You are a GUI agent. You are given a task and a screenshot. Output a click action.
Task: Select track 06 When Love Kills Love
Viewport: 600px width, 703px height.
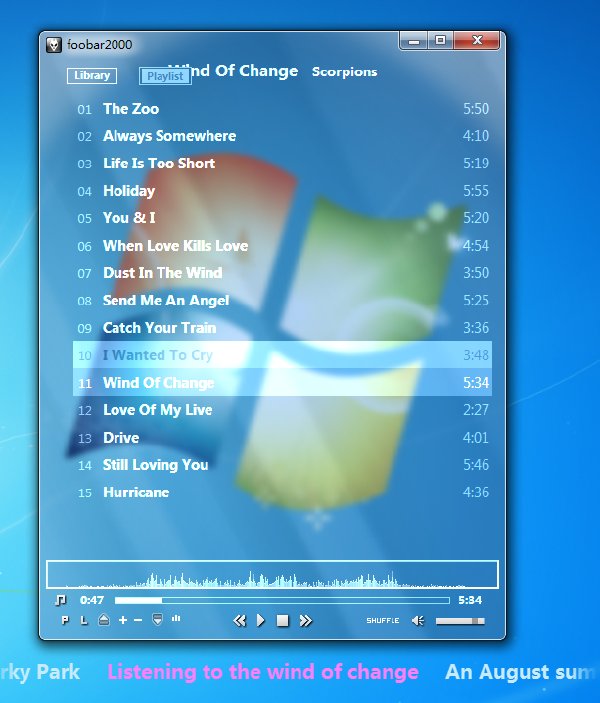pos(283,246)
